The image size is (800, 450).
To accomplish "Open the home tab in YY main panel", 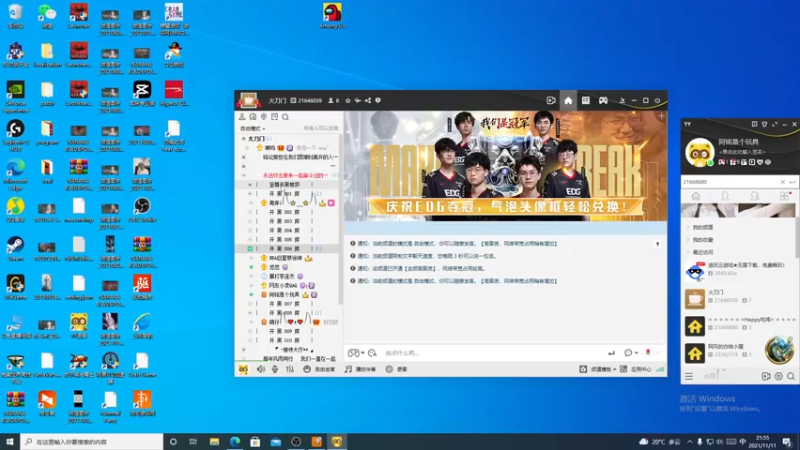I will [x=695, y=196].
